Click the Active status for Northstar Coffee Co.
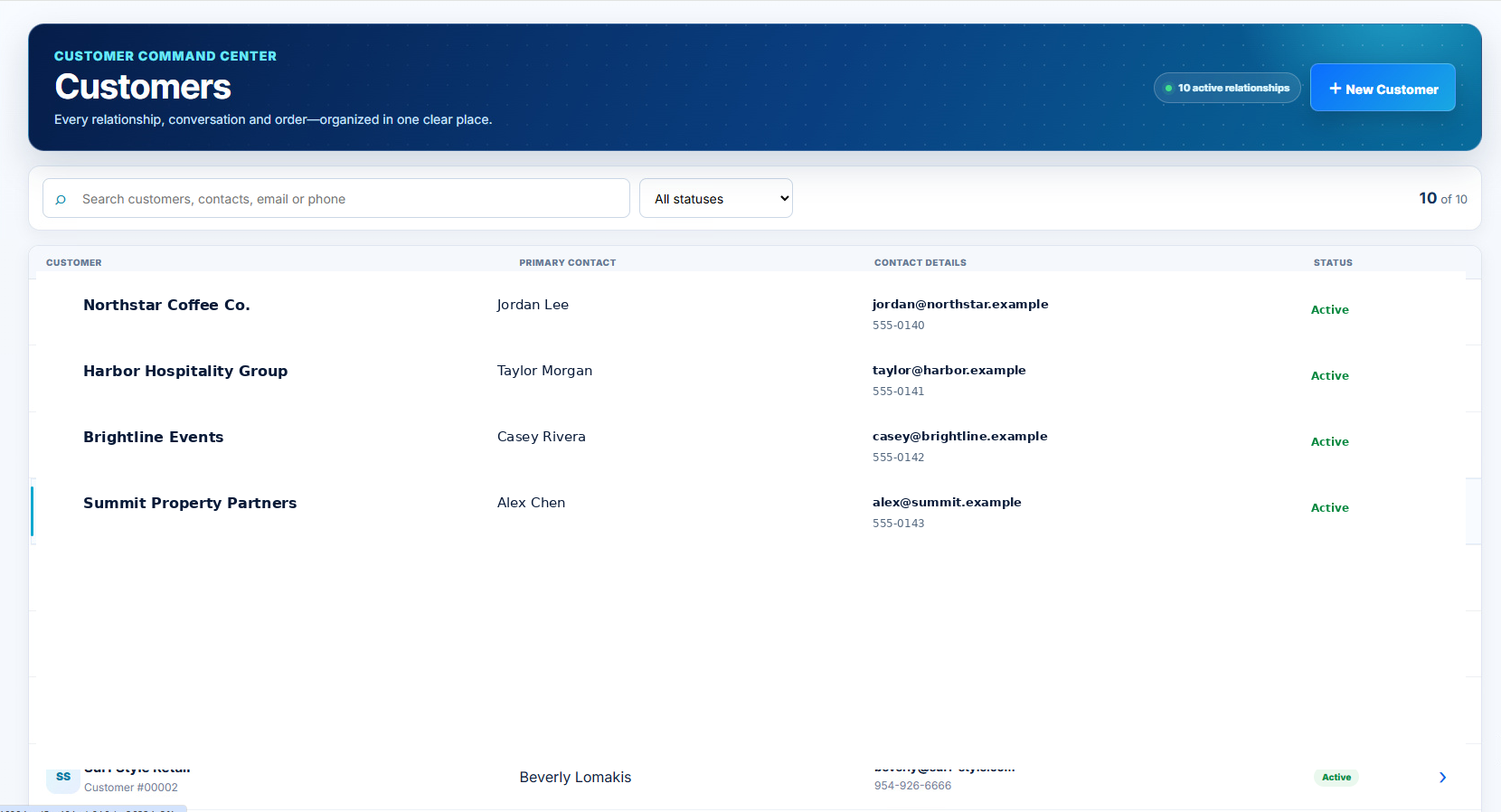 pyautogui.click(x=1330, y=310)
